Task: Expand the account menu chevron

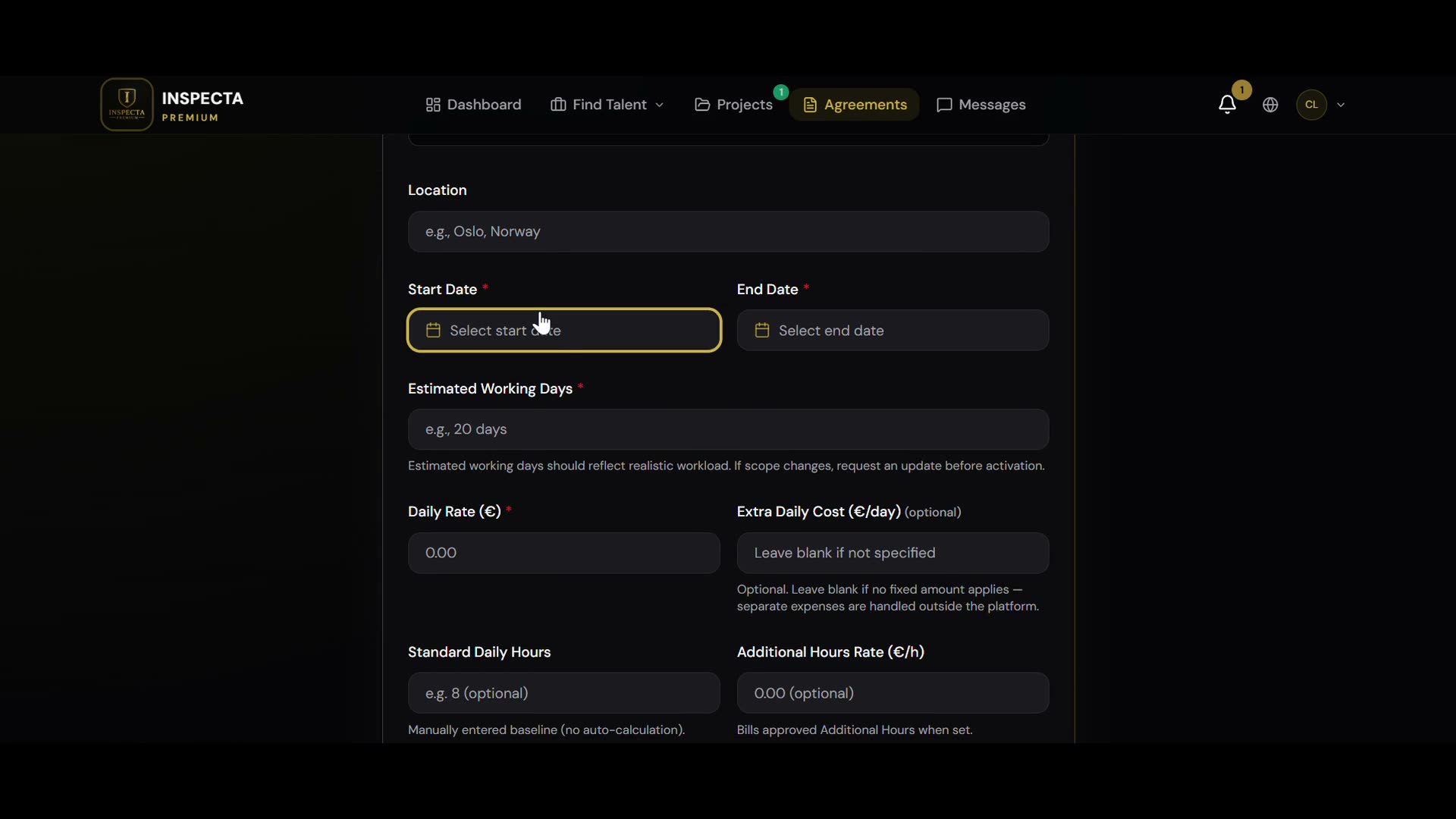Action: [1341, 105]
